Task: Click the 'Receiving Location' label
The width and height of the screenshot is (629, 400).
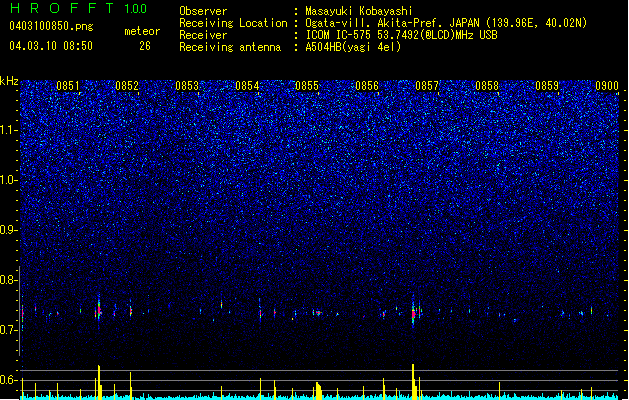Action: click(233, 23)
